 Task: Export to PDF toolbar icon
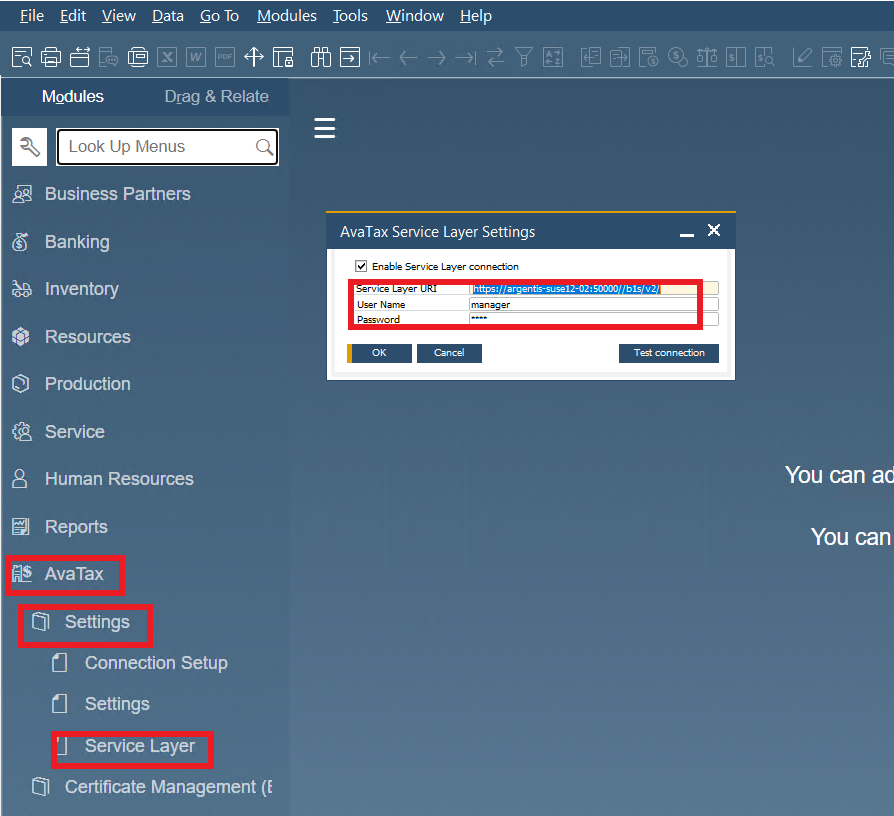click(225, 58)
